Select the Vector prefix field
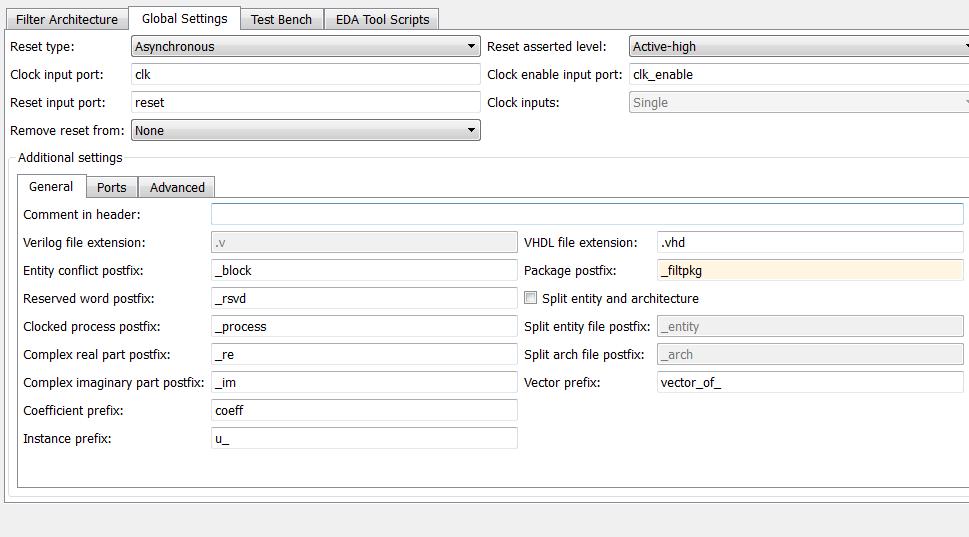This screenshot has height=537, width=969. tap(810, 382)
